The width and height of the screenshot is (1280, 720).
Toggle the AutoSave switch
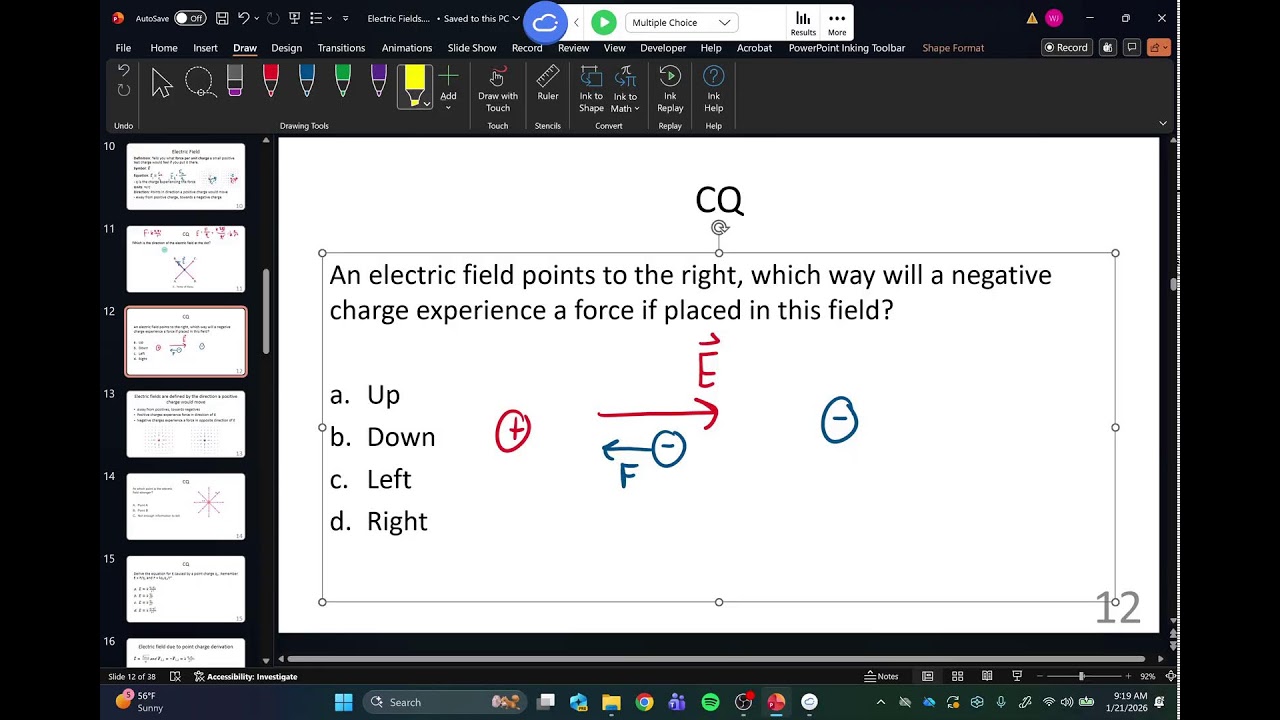[x=189, y=18]
